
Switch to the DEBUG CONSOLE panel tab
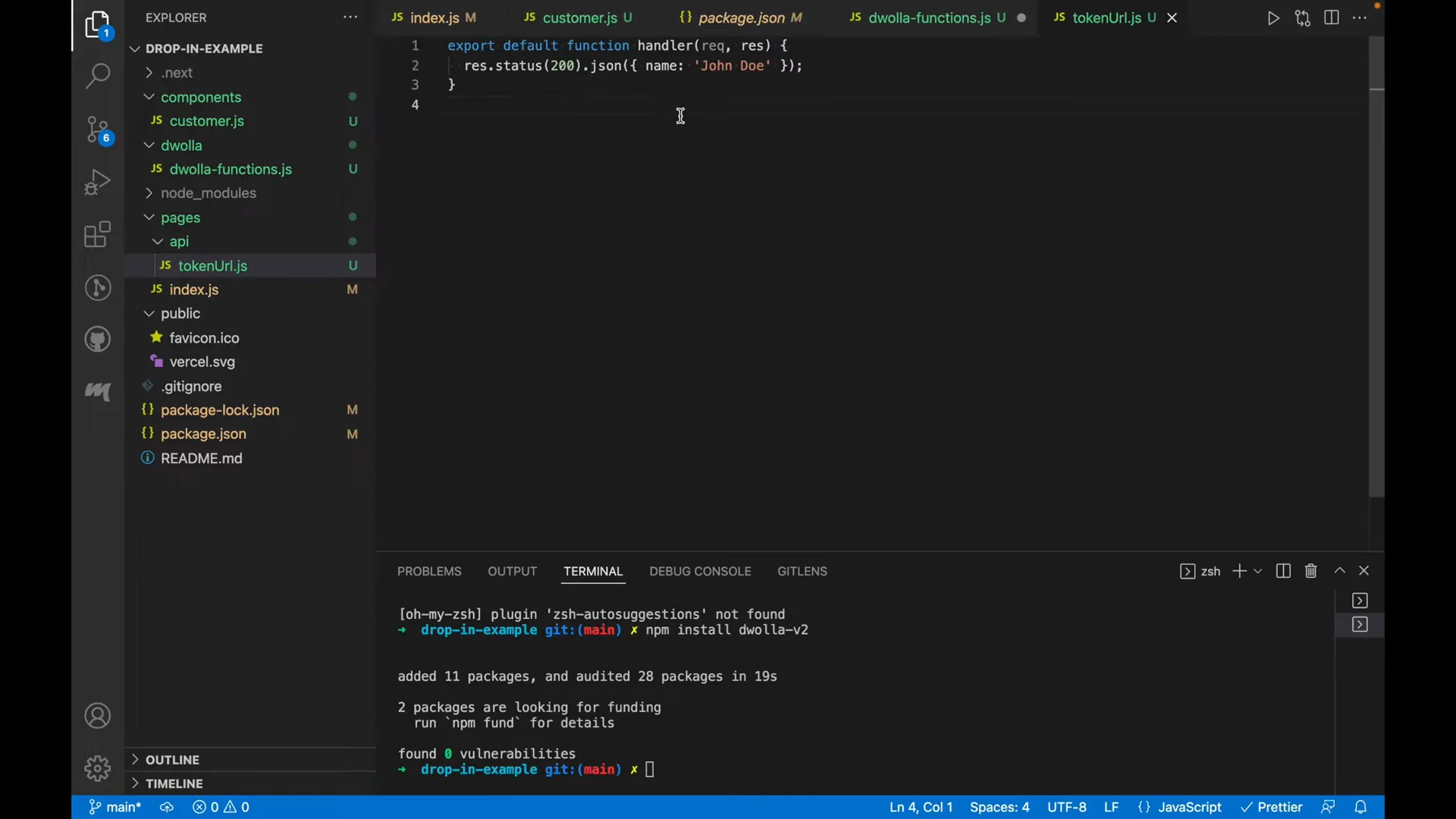(x=700, y=571)
